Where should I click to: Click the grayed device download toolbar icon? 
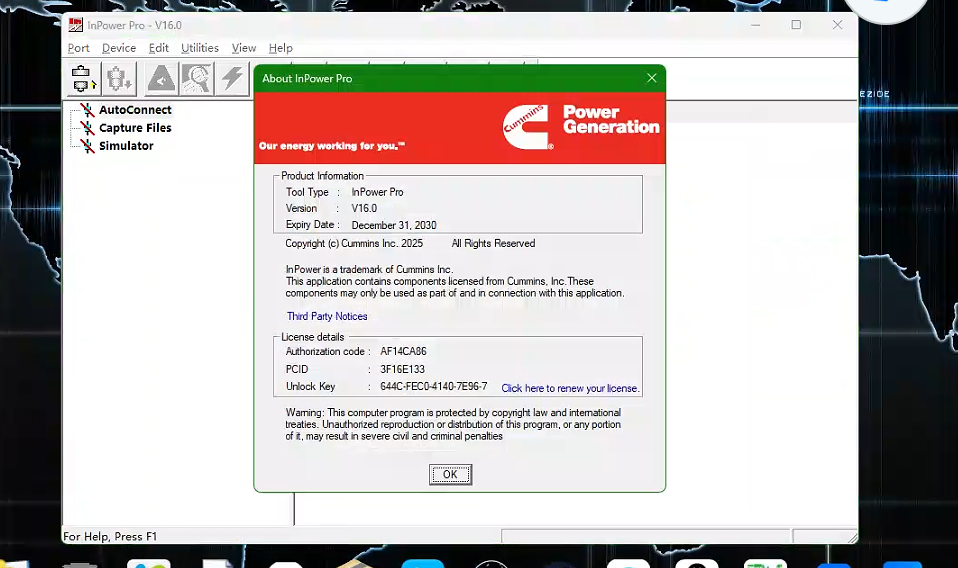119,78
